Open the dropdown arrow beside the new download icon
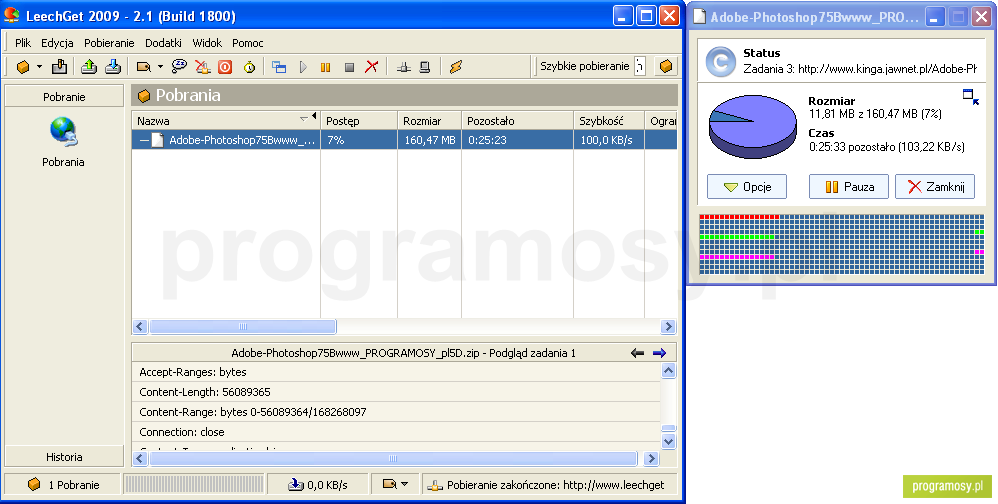998x504 pixels. (x=39, y=66)
